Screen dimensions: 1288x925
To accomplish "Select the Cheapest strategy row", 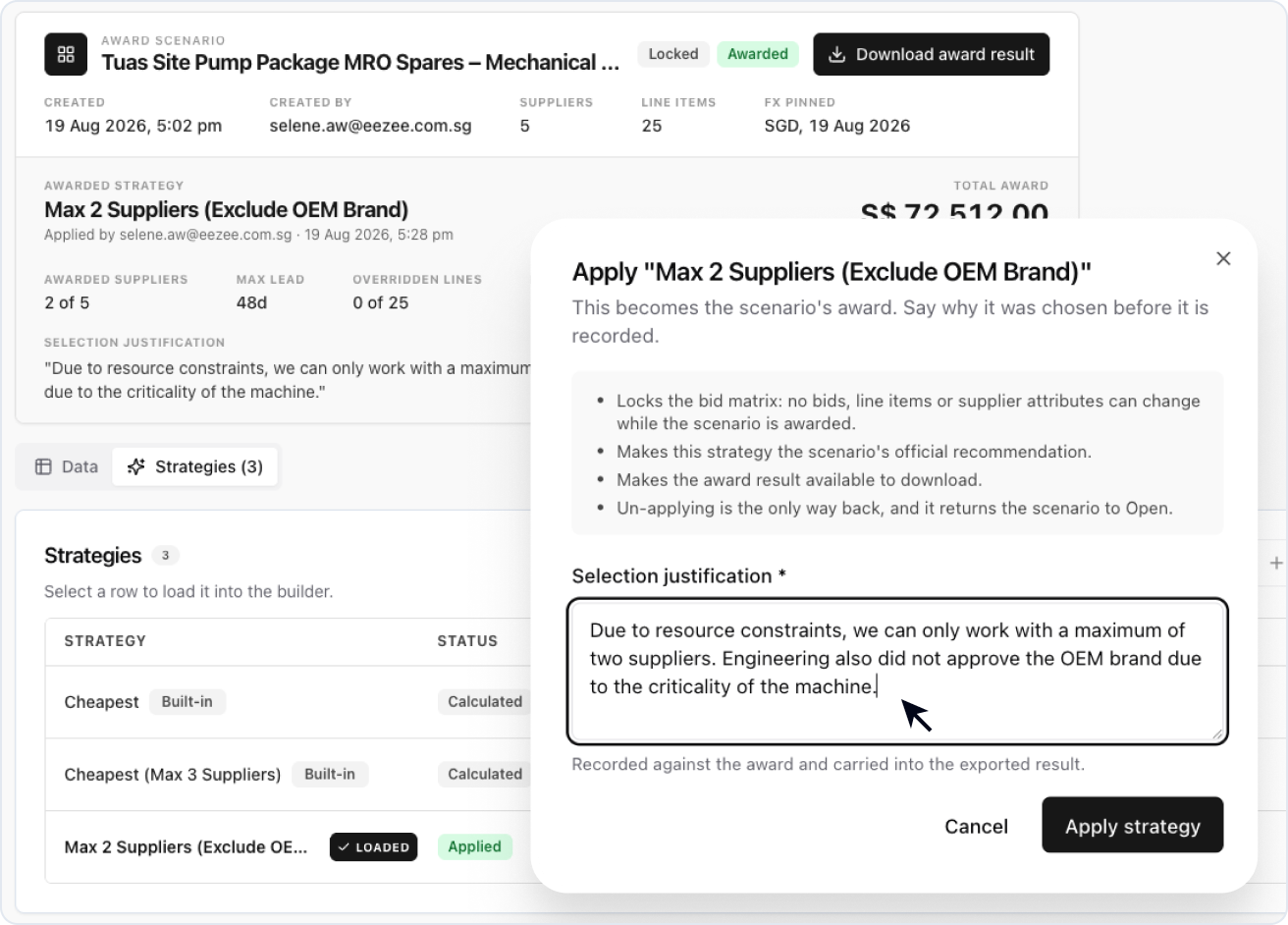I will [x=288, y=702].
